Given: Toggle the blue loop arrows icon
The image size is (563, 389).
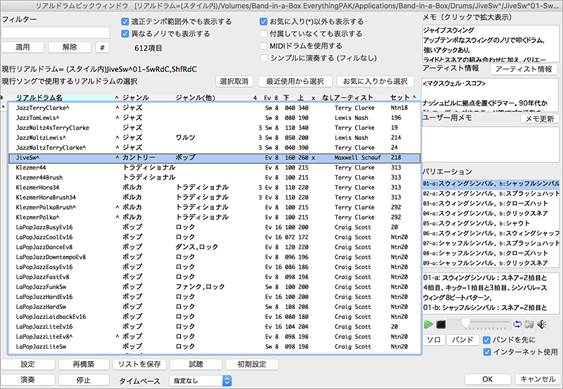Looking at the screenshot, I should click(517, 324).
